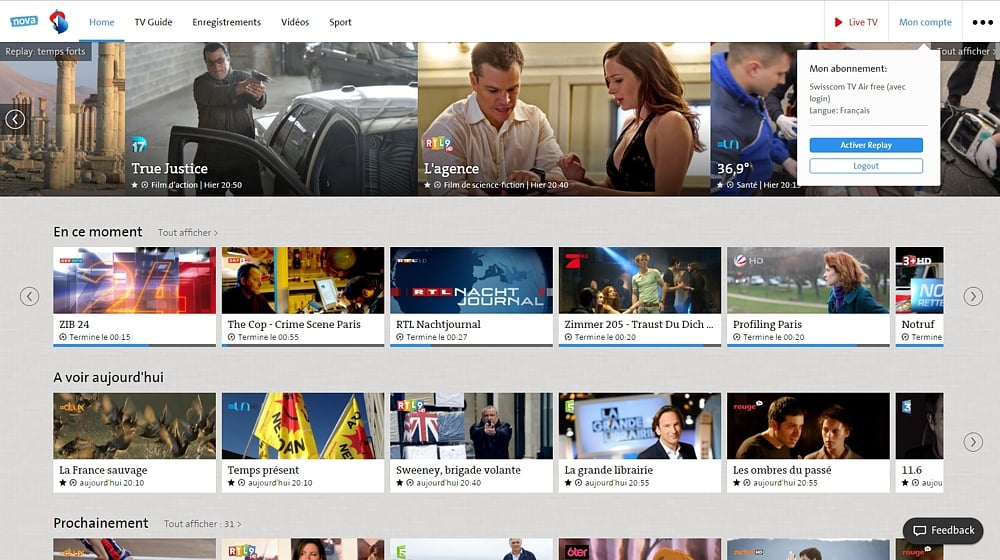Click the 36,9° banner title
1000x560 pixels.
point(733,169)
